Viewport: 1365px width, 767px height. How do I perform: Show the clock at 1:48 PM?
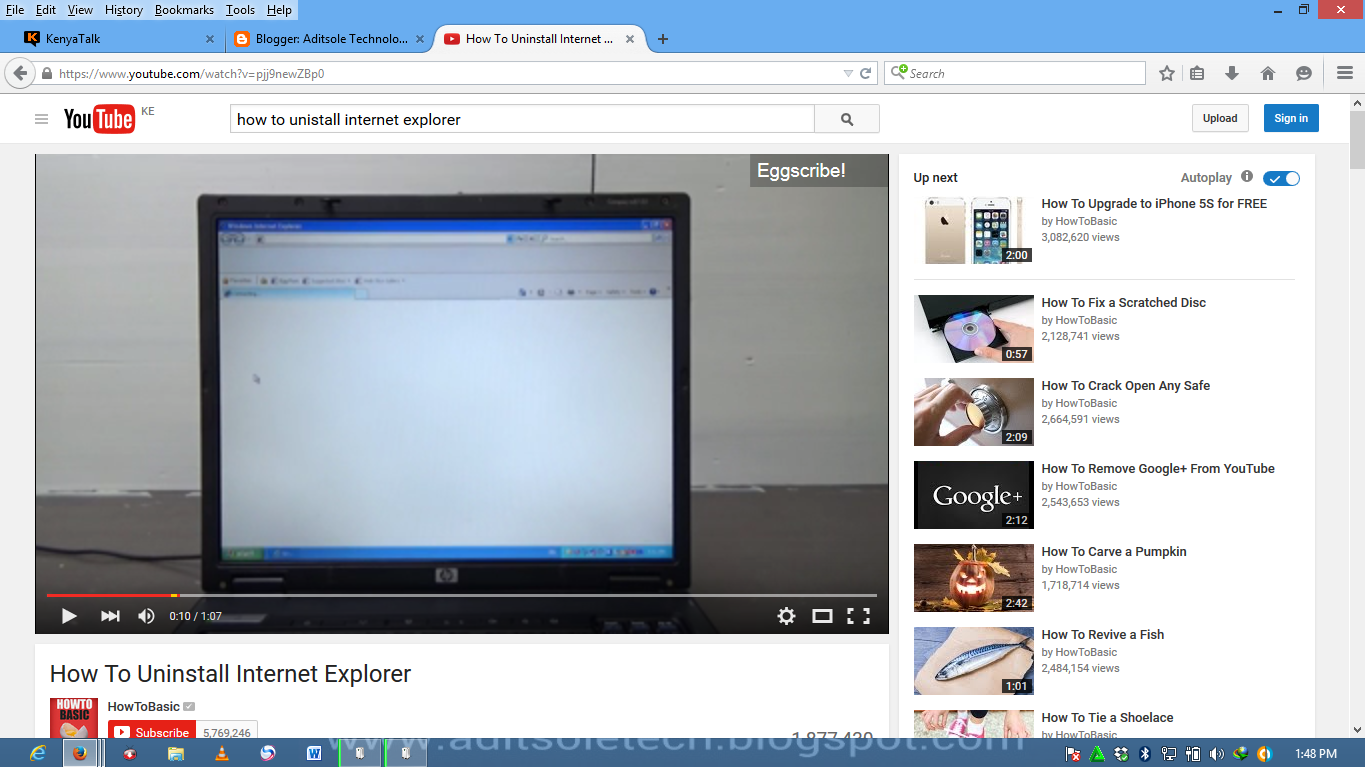(1315, 753)
